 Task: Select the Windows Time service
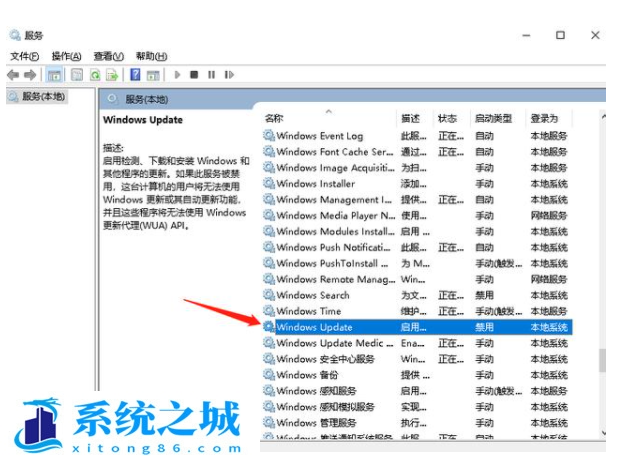pos(417,311)
